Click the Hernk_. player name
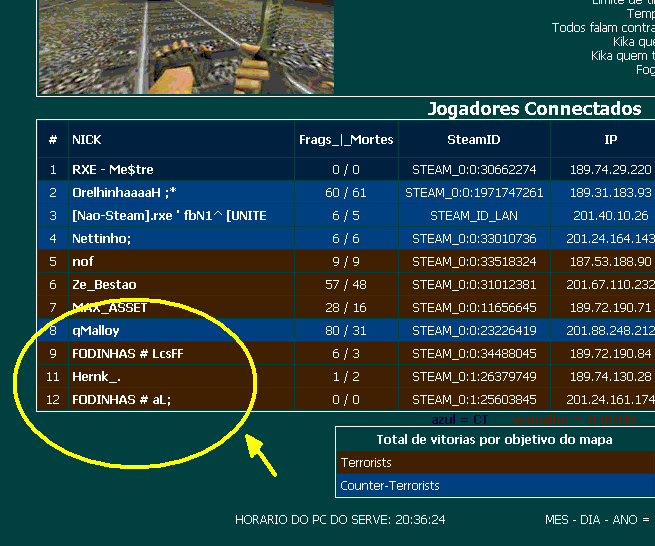This screenshot has height=546, width=655. pyautogui.click(x=96, y=376)
